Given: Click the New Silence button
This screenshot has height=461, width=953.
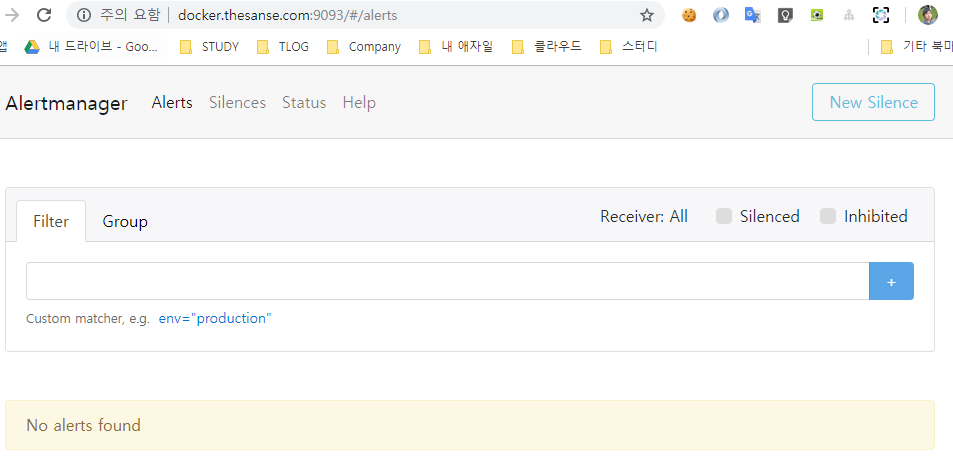Looking at the screenshot, I should coord(873,102).
